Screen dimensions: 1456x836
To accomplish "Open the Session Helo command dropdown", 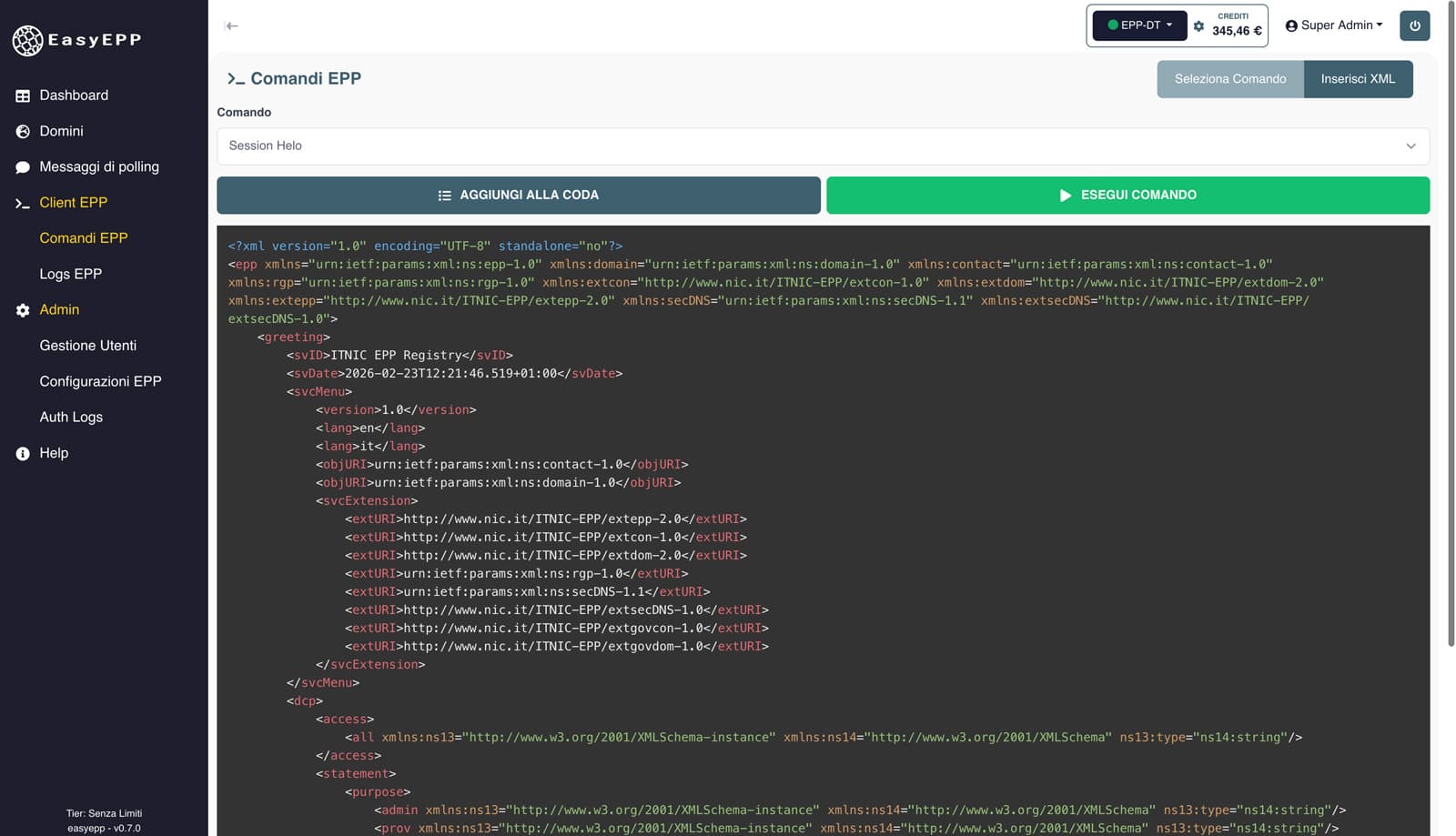I will click(x=822, y=146).
